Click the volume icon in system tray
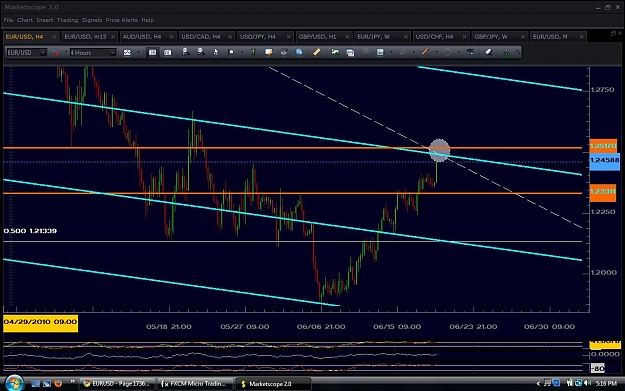The width and height of the screenshot is (625, 391). click(x=588, y=383)
